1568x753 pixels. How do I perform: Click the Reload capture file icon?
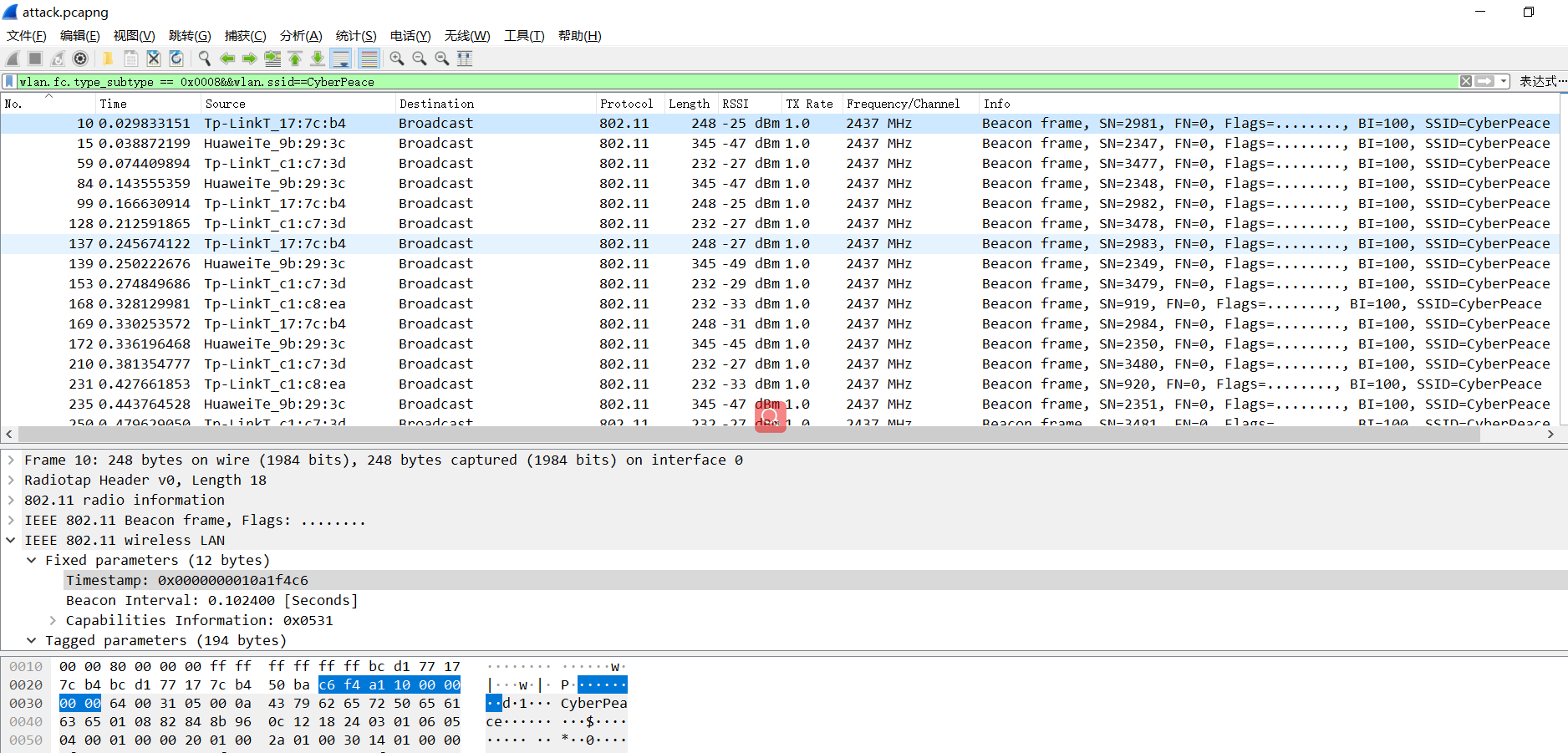[176, 59]
